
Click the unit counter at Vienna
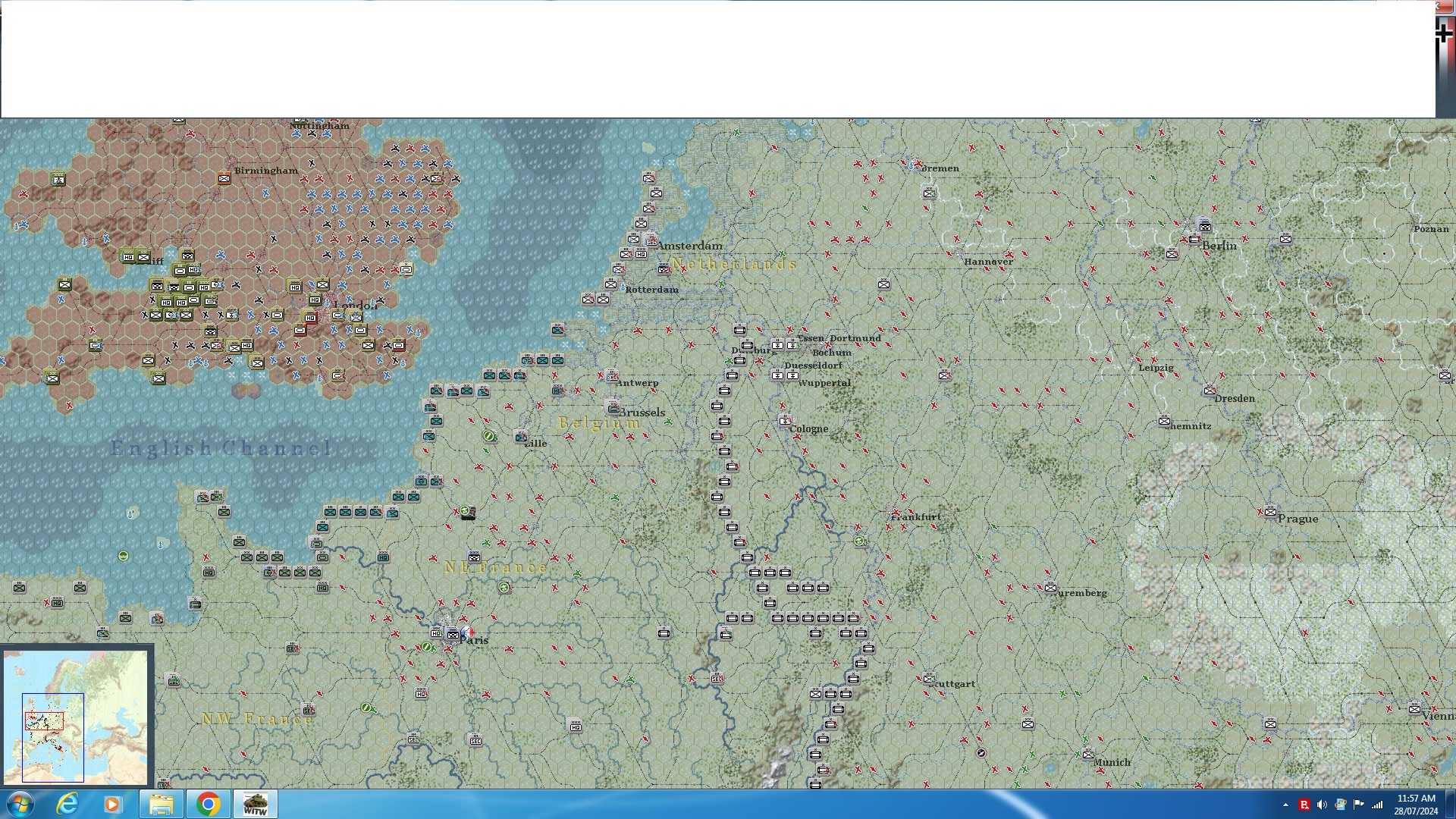1414,709
